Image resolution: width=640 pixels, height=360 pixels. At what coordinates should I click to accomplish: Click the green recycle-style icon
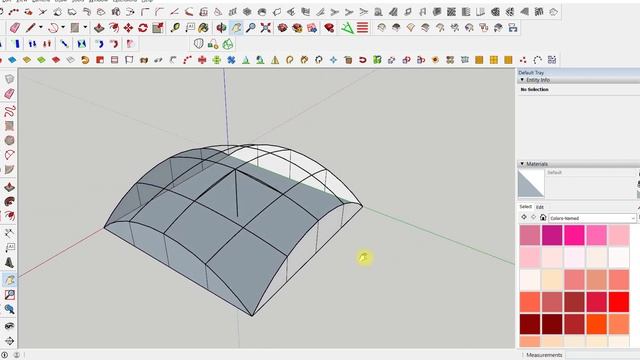(x=228, y=44)
